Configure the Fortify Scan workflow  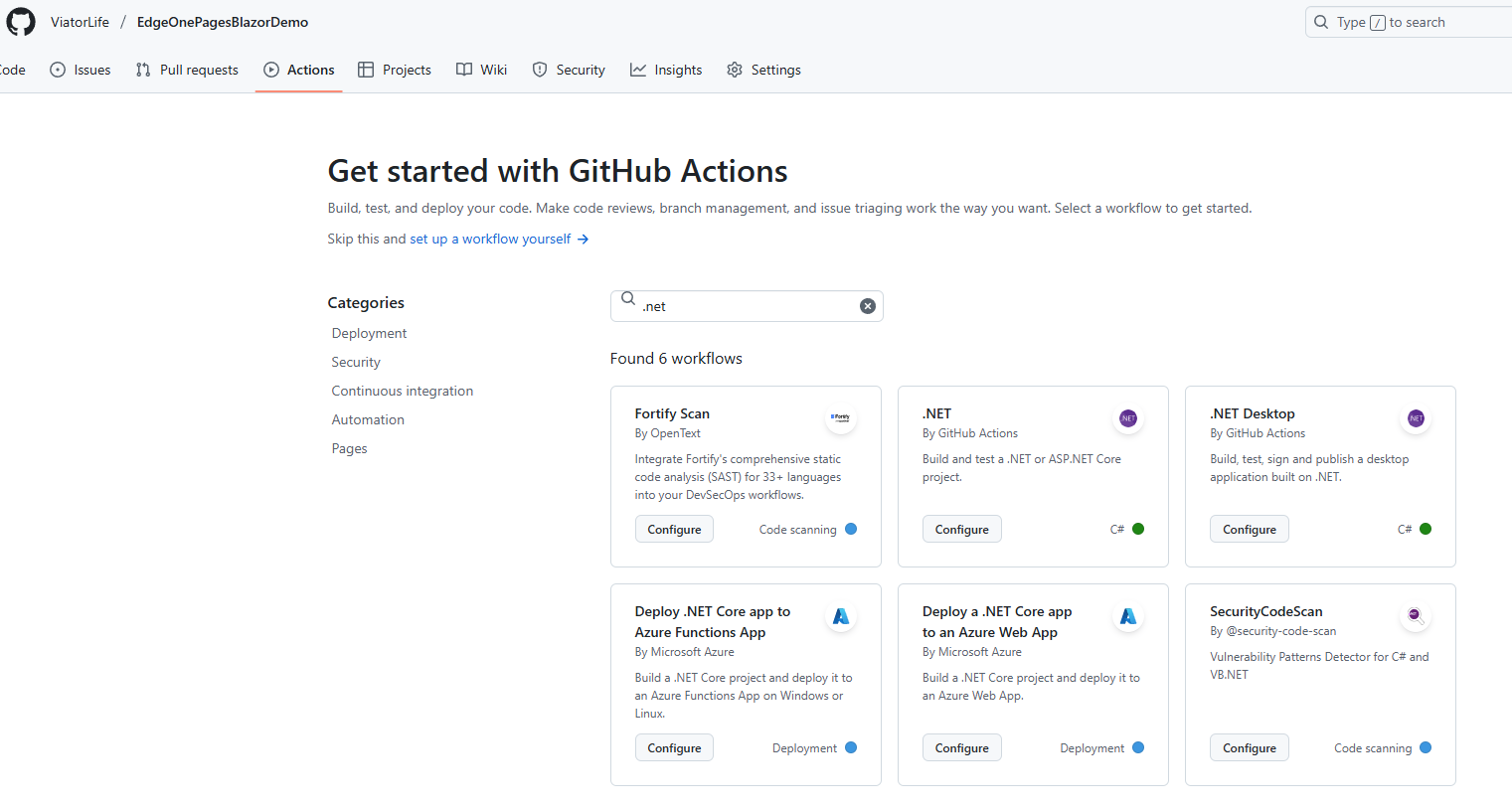674,530
